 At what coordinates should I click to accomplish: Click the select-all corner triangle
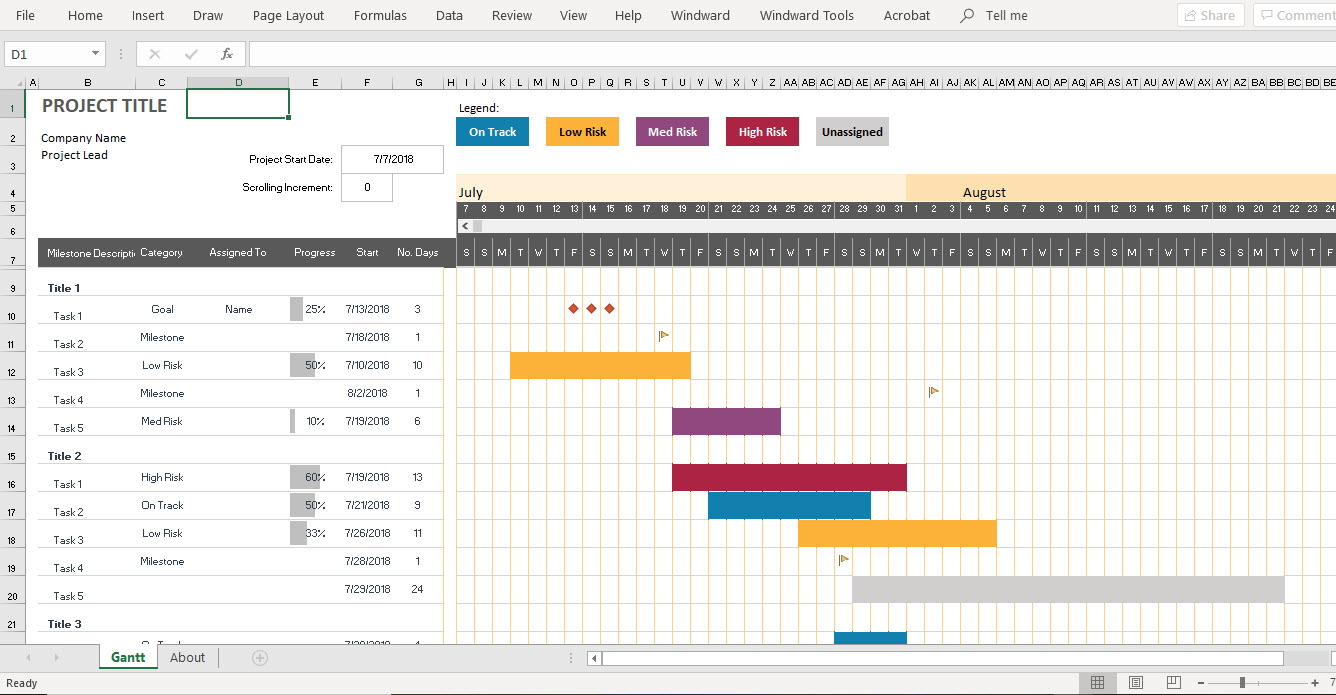[x=18, y=82]
